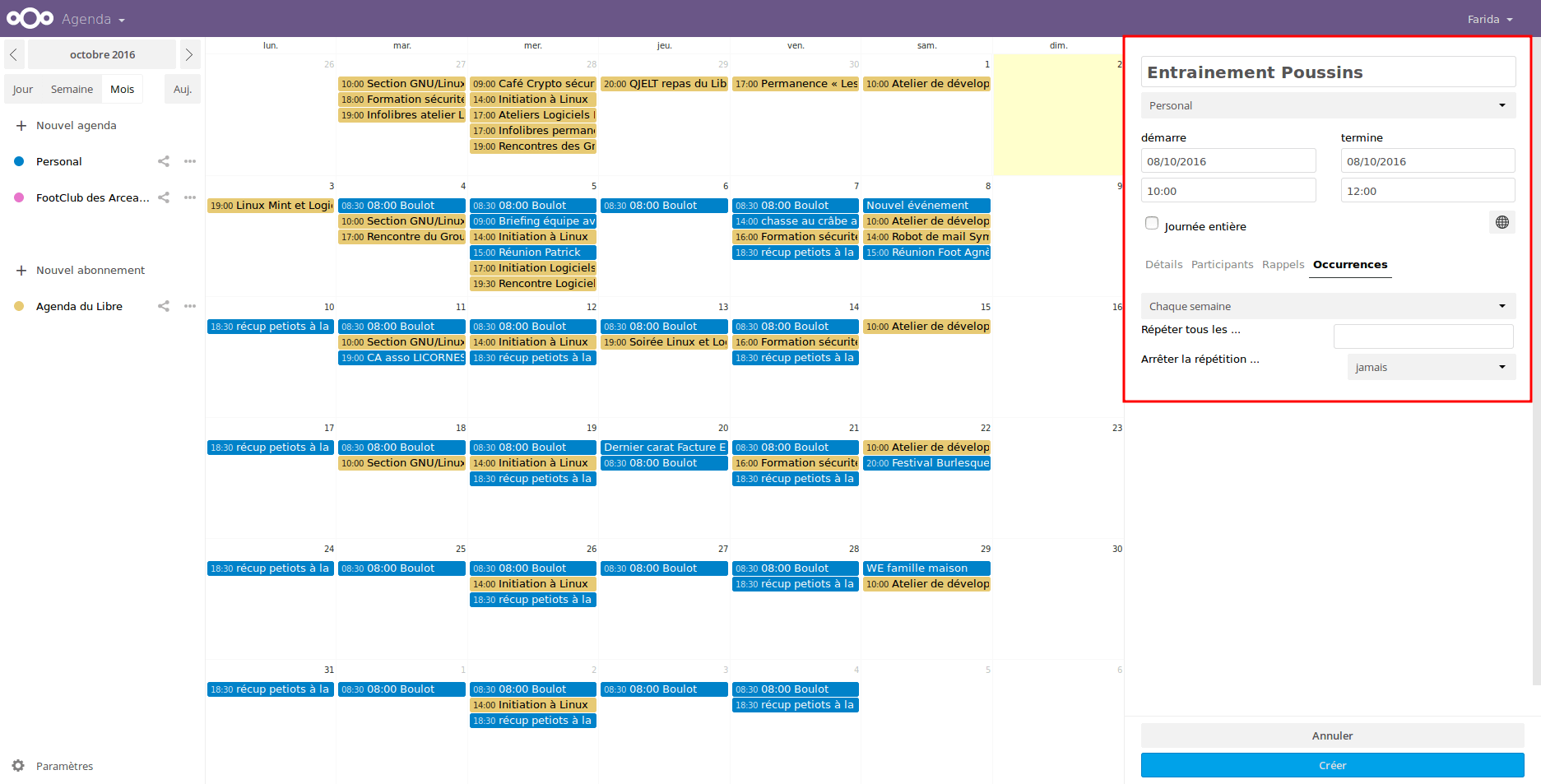
Task: Click the Créer button
Action: (1332, 765)
